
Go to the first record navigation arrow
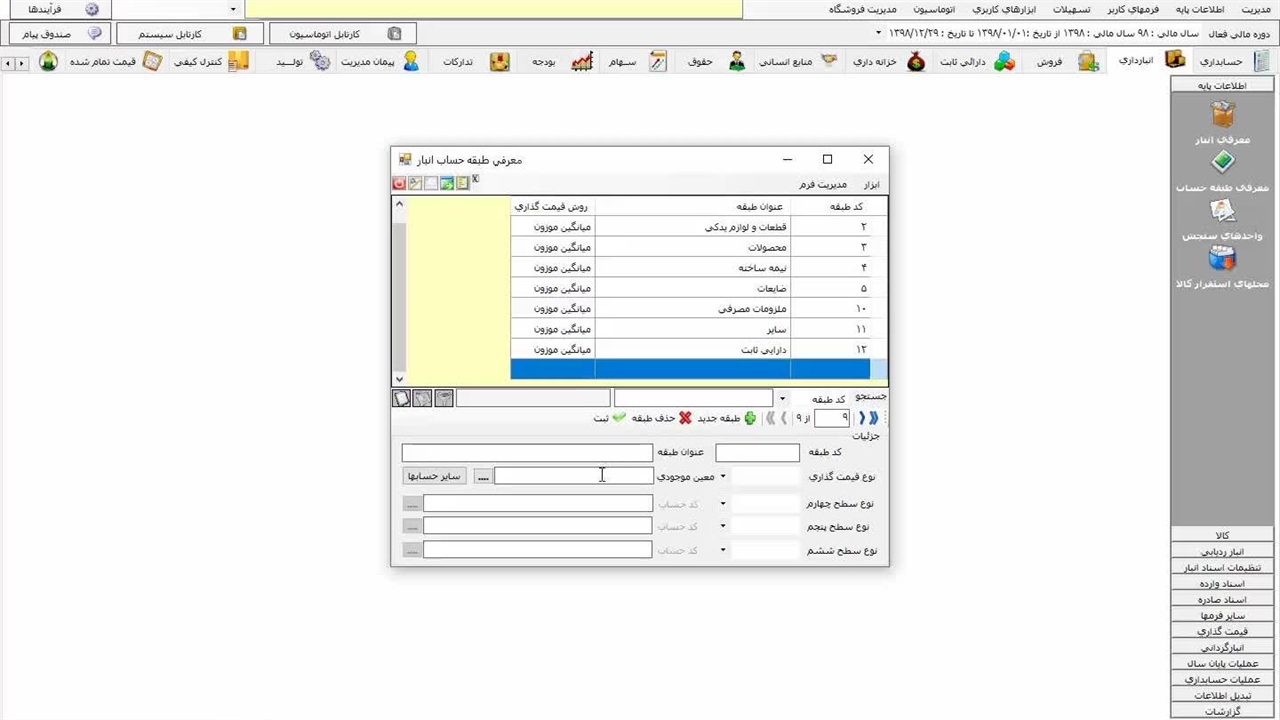pyautogui.click(x=873, y=418)
